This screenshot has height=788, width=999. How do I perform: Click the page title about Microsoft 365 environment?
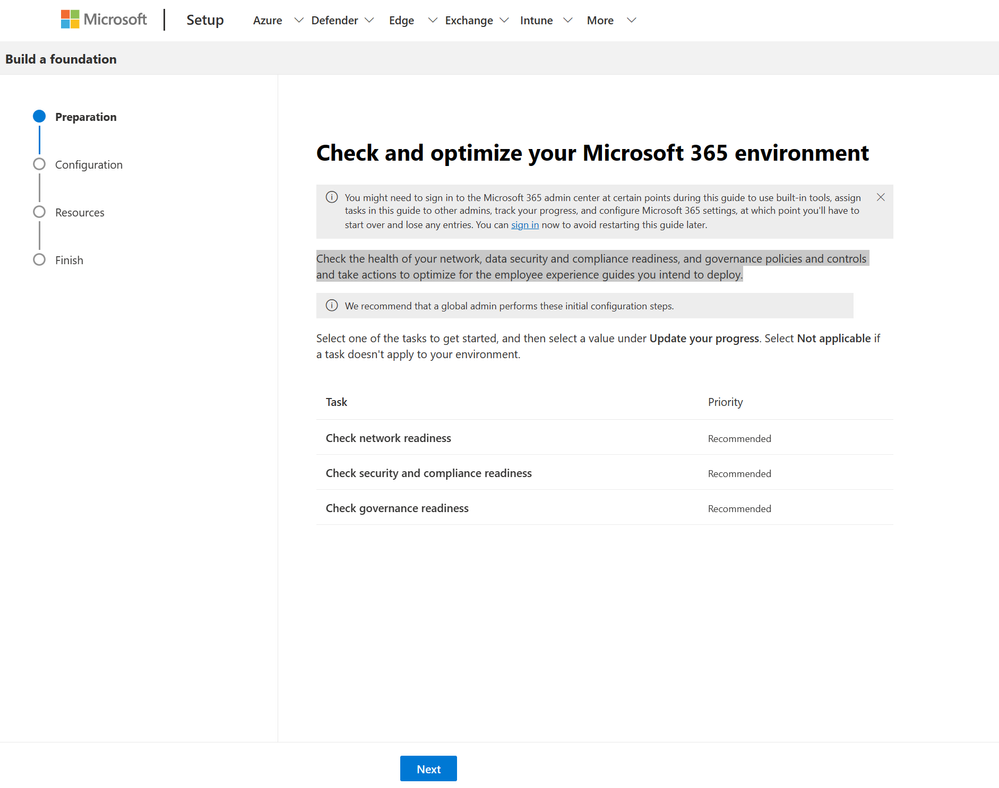coord(593,153)
